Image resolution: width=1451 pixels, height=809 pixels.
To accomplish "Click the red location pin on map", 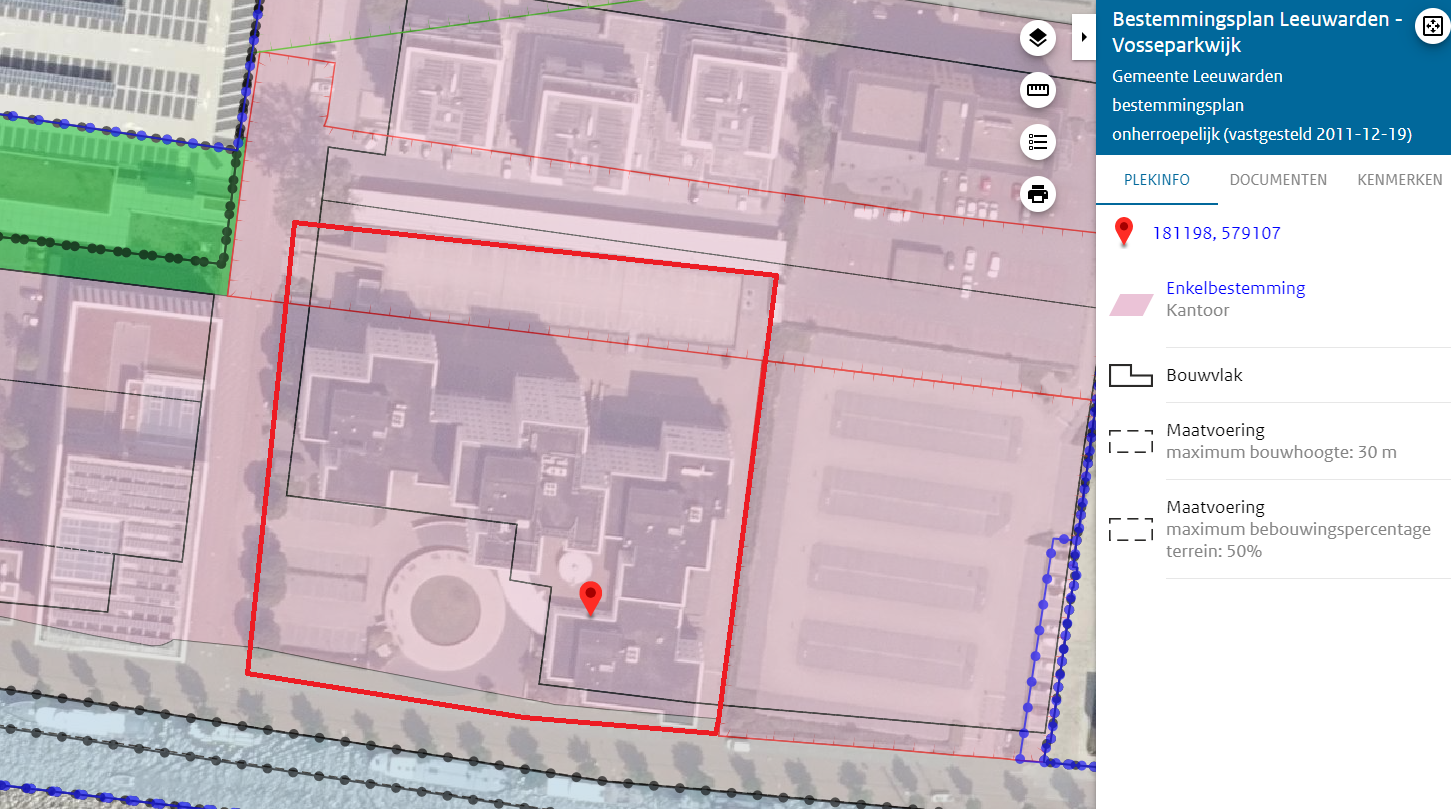I will pyautogui.click(x=591, y=597).
